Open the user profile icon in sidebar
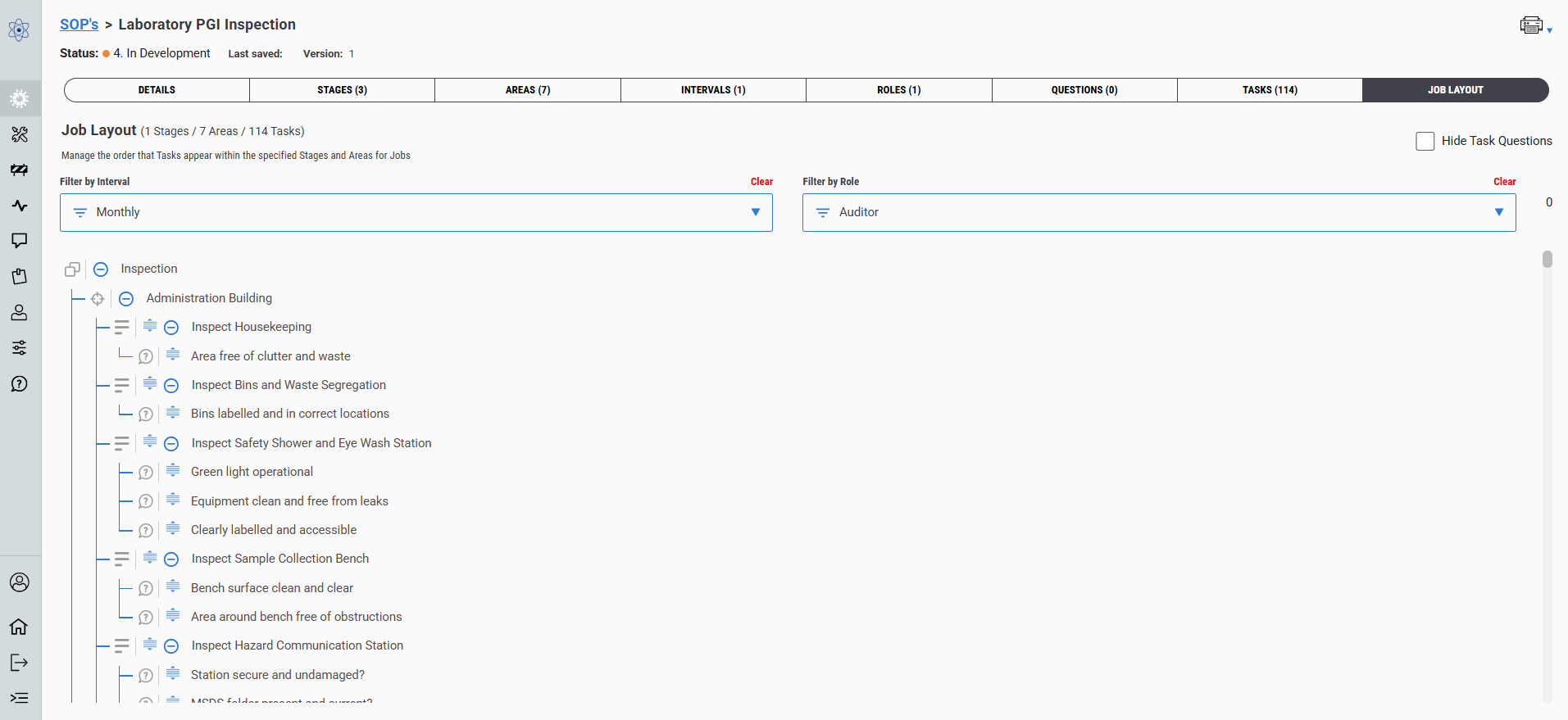1568x720 pixels. [x=19, y=582]
